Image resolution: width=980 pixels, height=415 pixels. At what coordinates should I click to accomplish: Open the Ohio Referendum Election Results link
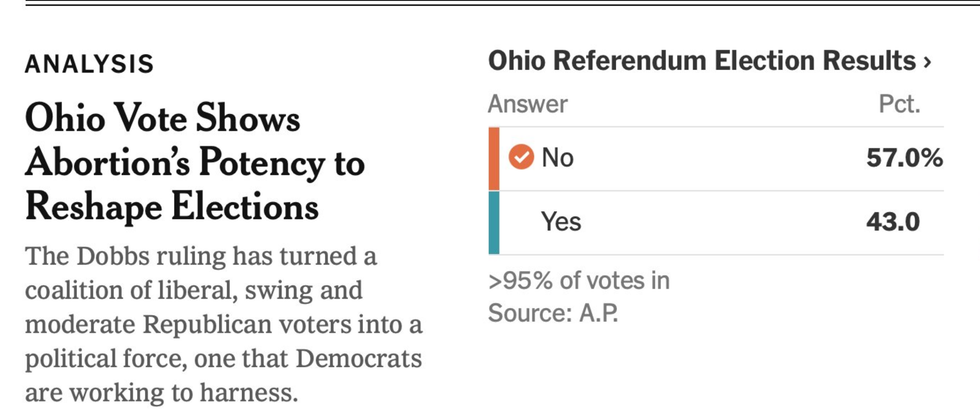(x=700, y=61)
